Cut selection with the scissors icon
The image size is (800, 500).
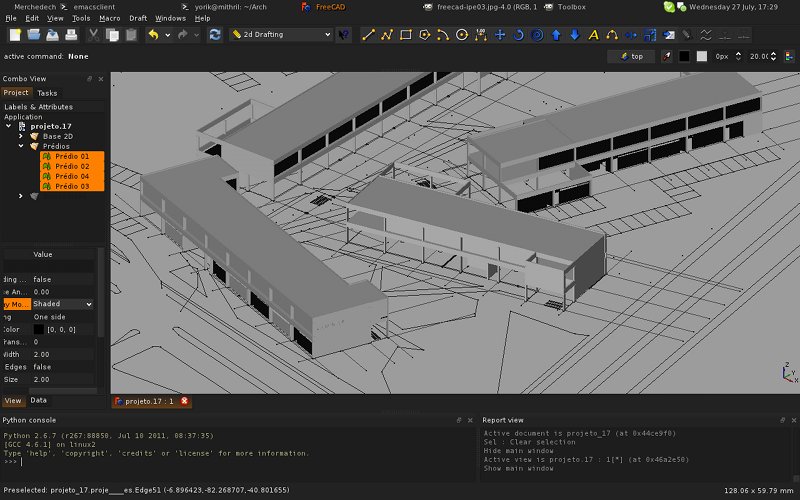(93, 35)
